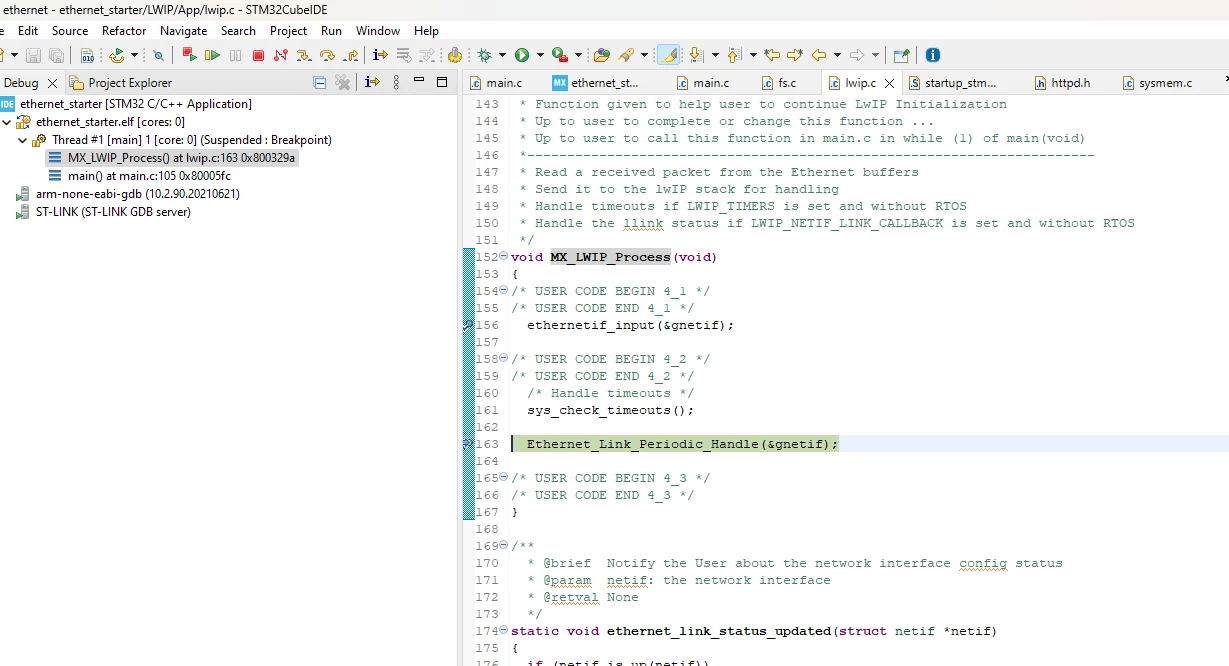Open the Window menu

point(378,31)
